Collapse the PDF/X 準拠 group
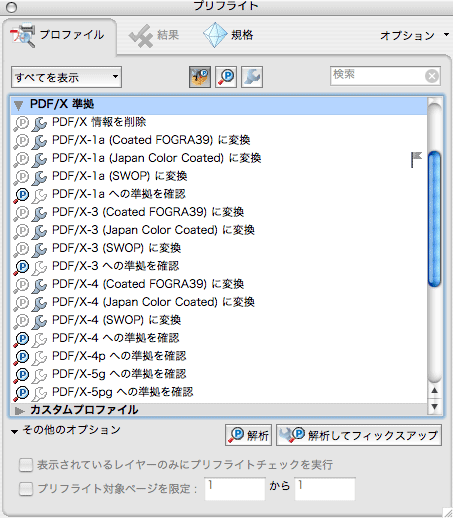Screen dimensions: 453x518 [x=18, y=105]
